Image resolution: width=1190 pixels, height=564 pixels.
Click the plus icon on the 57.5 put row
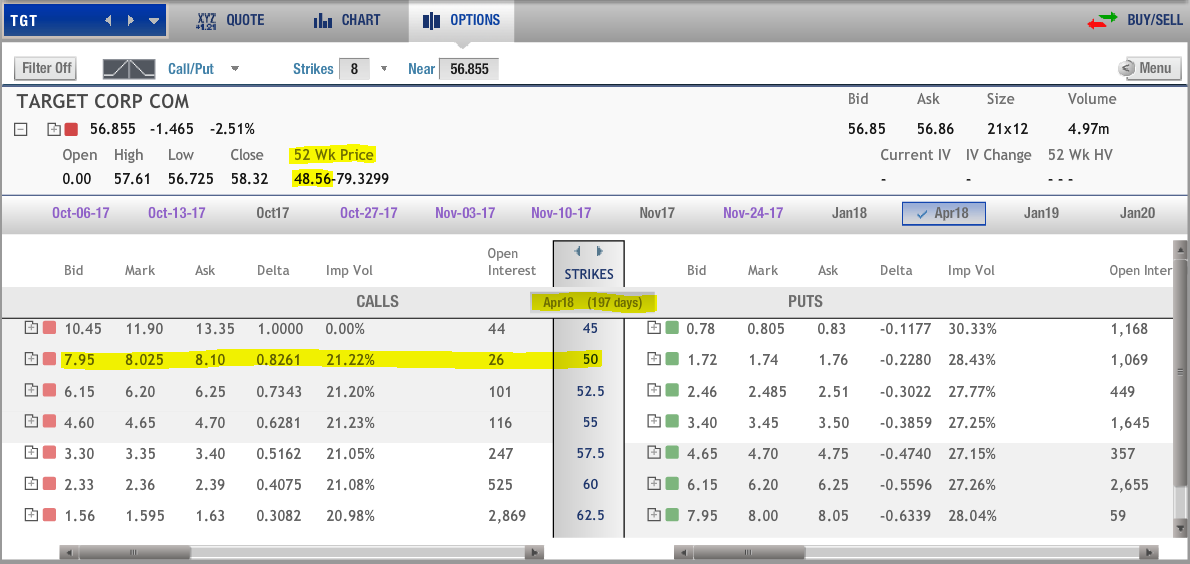tap(653, 452)
